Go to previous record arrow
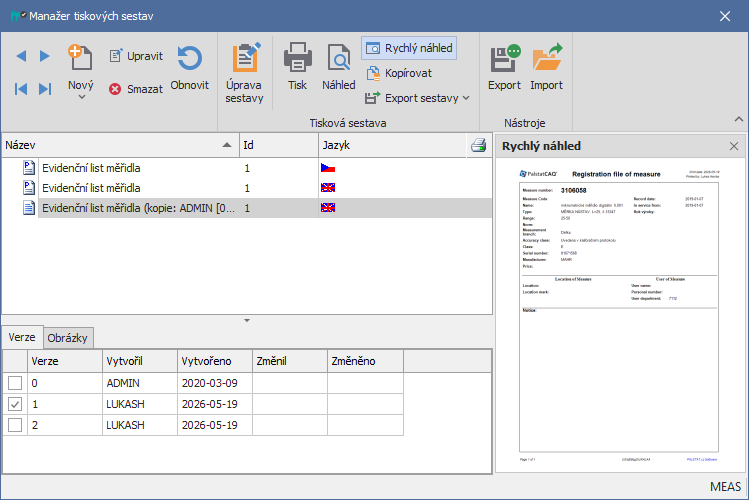The width and height of the screenshot is (749, 500). pyautogui.click(x=21, y=56)
